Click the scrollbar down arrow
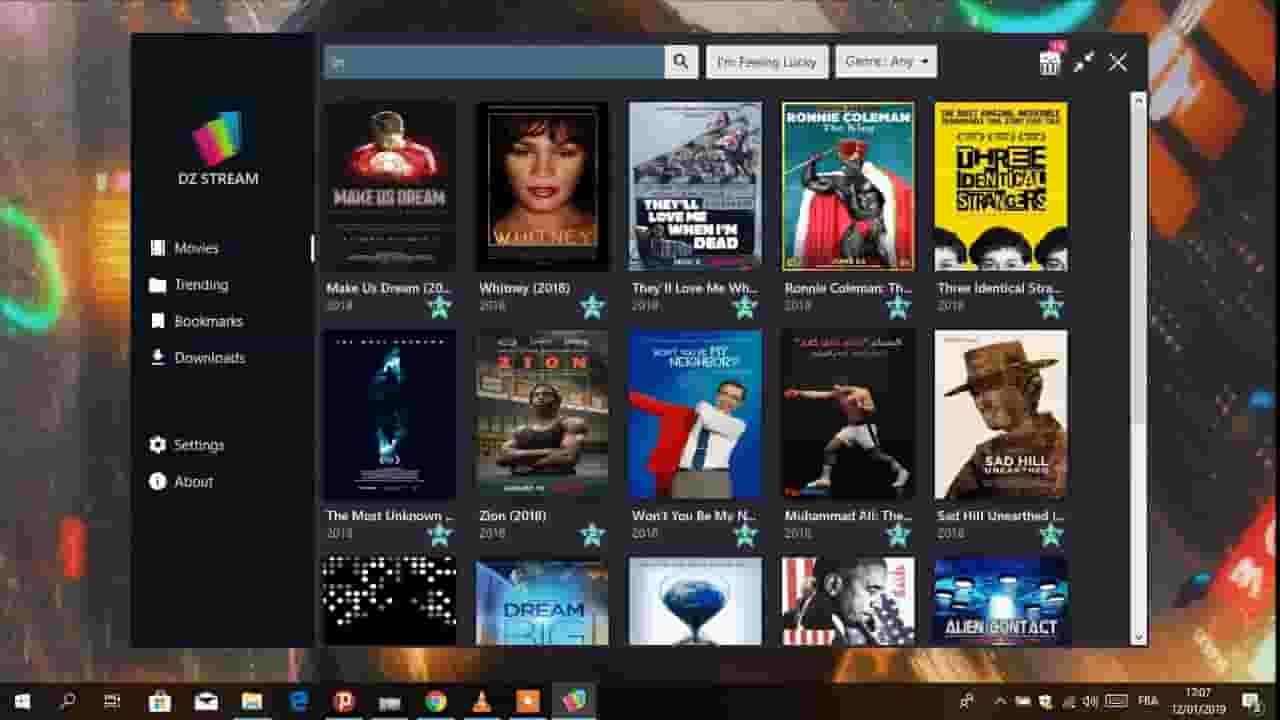The image size is (1280, 720). (1138, 637)
